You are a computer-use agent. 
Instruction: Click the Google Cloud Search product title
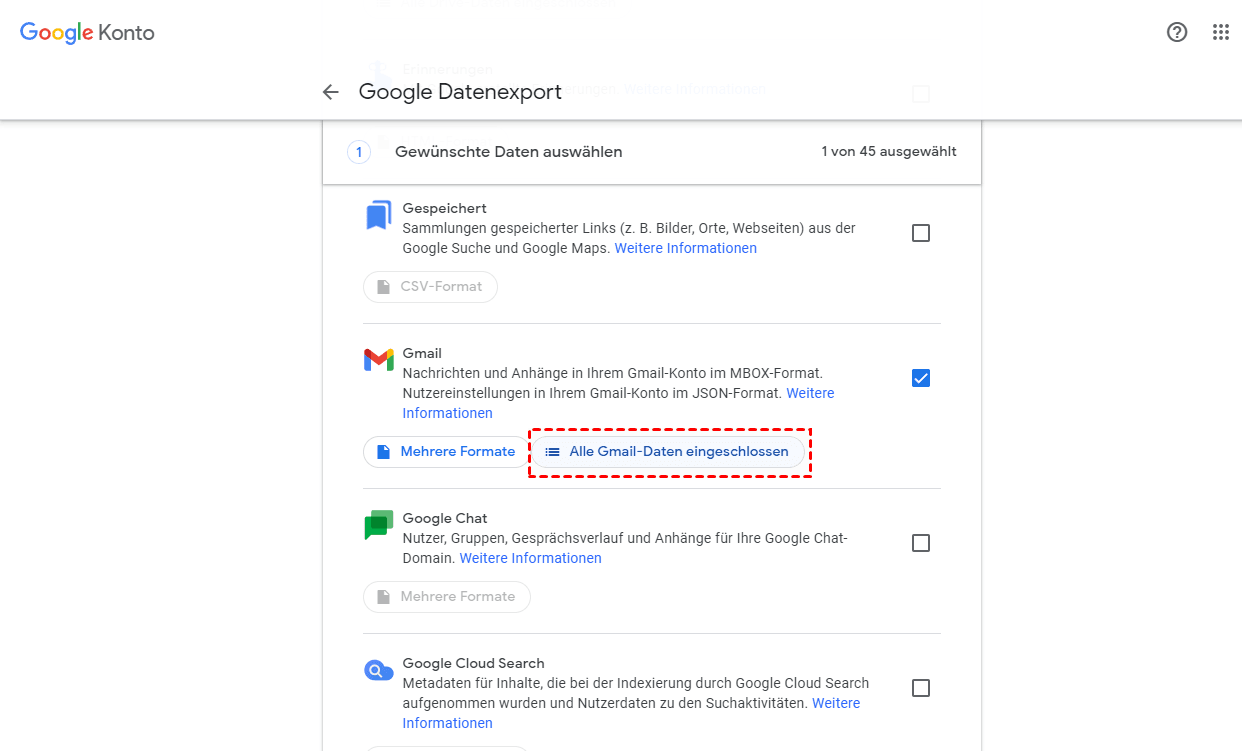[473, 663]
